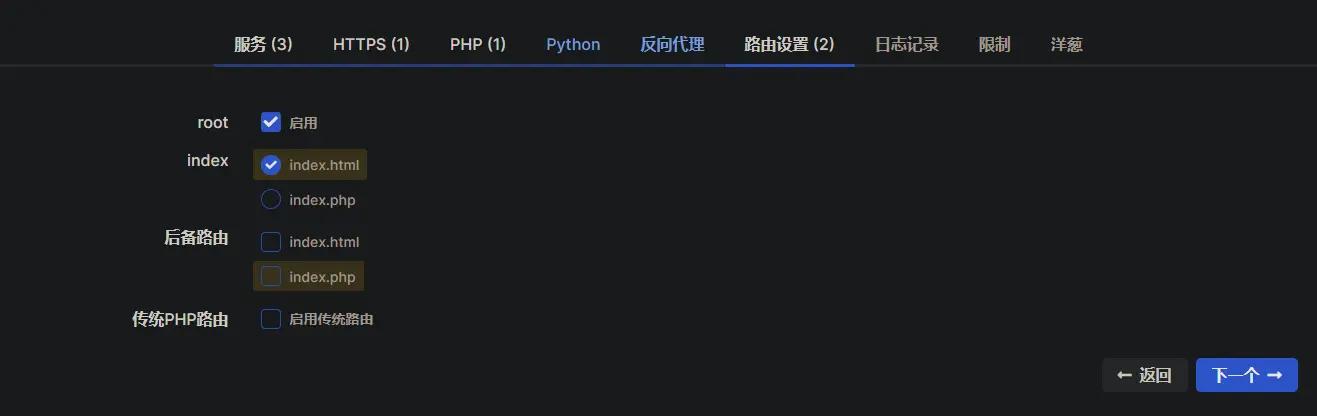Open the 反向代理 tab

(672, 44)
